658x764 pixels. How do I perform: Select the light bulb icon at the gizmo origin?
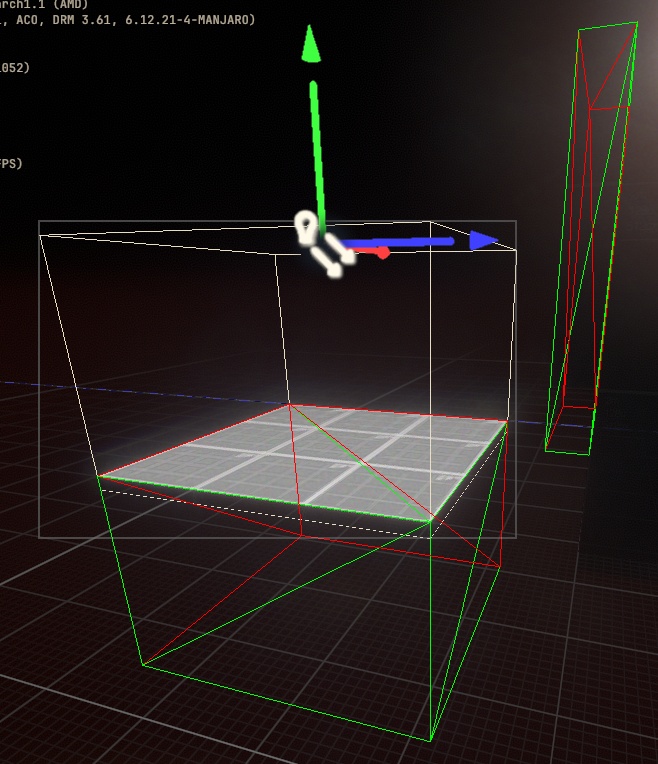pos(306,225)
